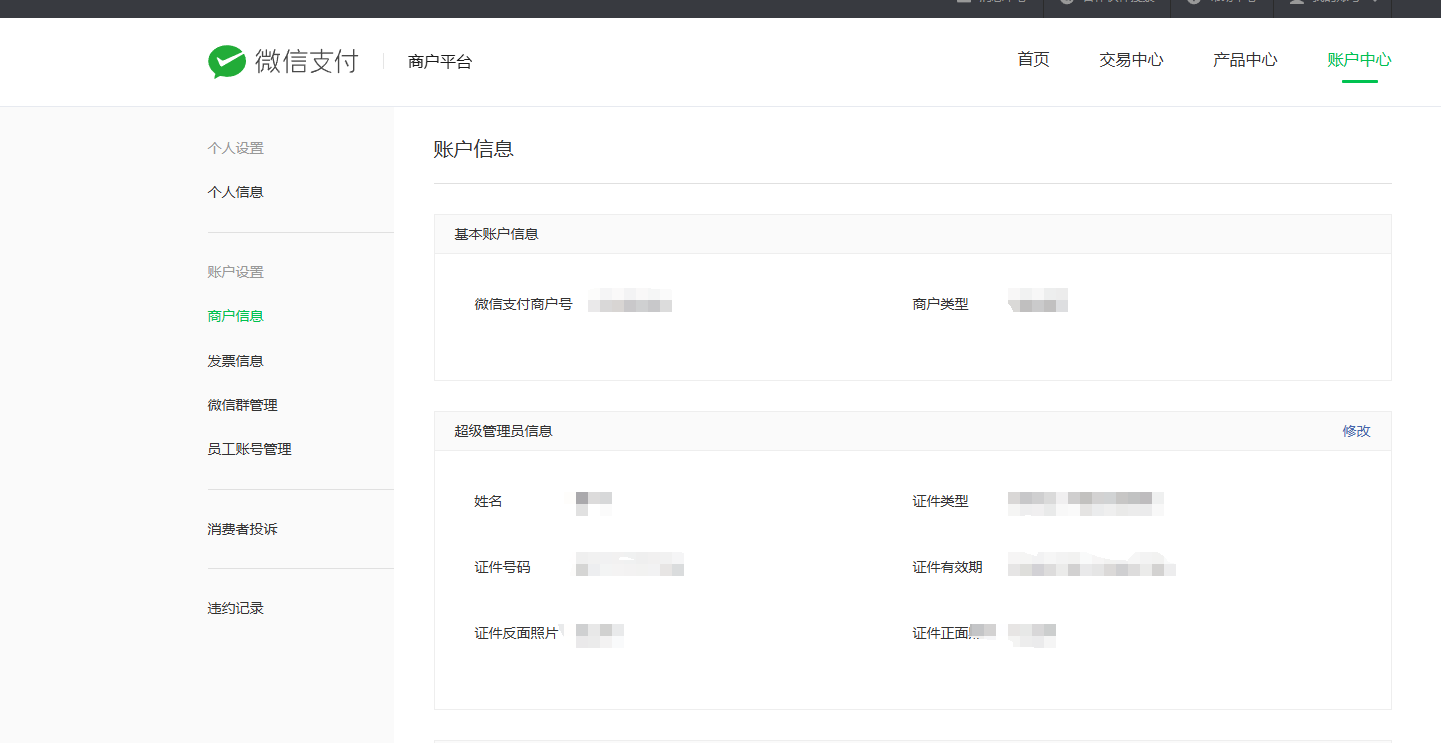The image size is (1441, 743).
Task: Click the 证件号码 label
Action: (x=503, y=567)
